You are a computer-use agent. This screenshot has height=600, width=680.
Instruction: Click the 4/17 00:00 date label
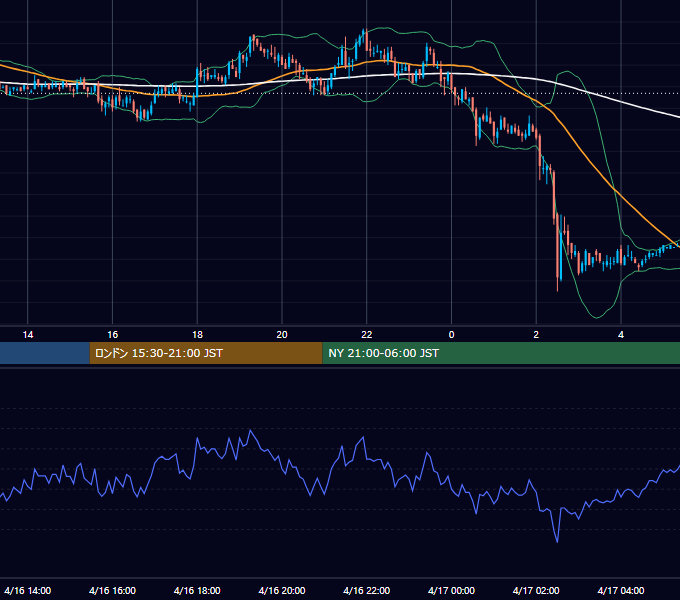coord(451,590)
